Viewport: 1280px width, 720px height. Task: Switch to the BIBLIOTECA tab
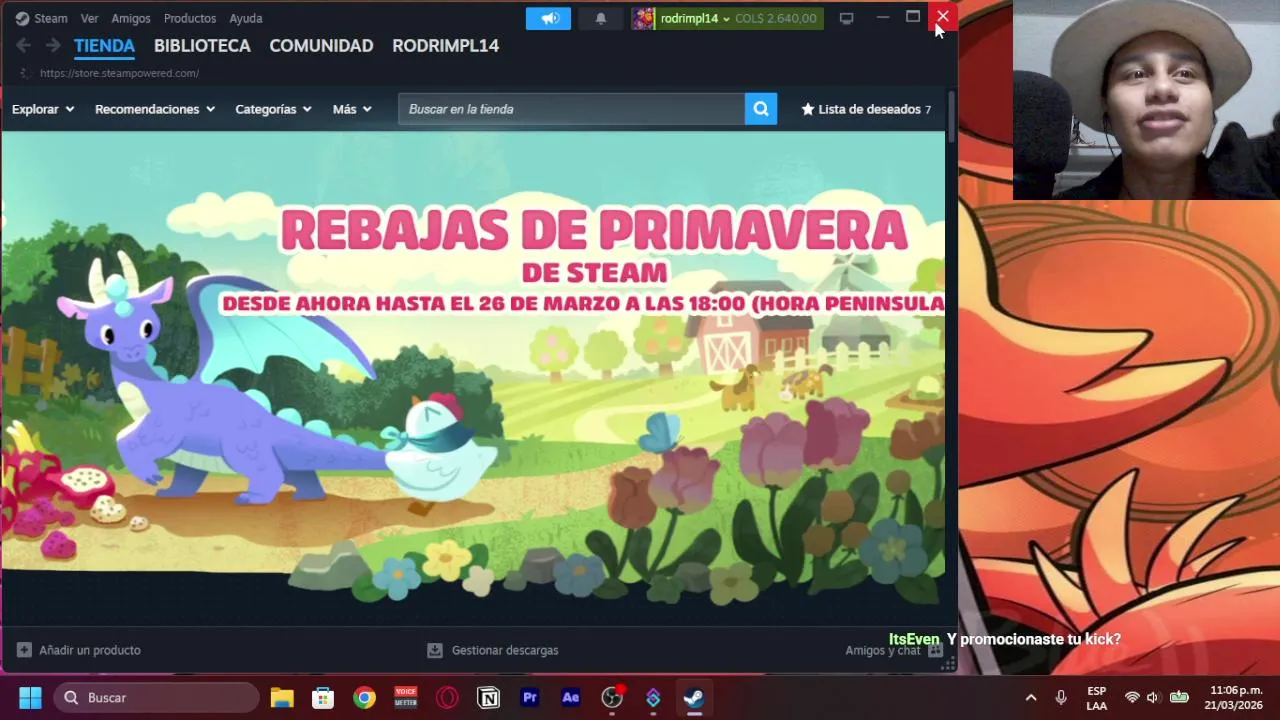[202, 46]
